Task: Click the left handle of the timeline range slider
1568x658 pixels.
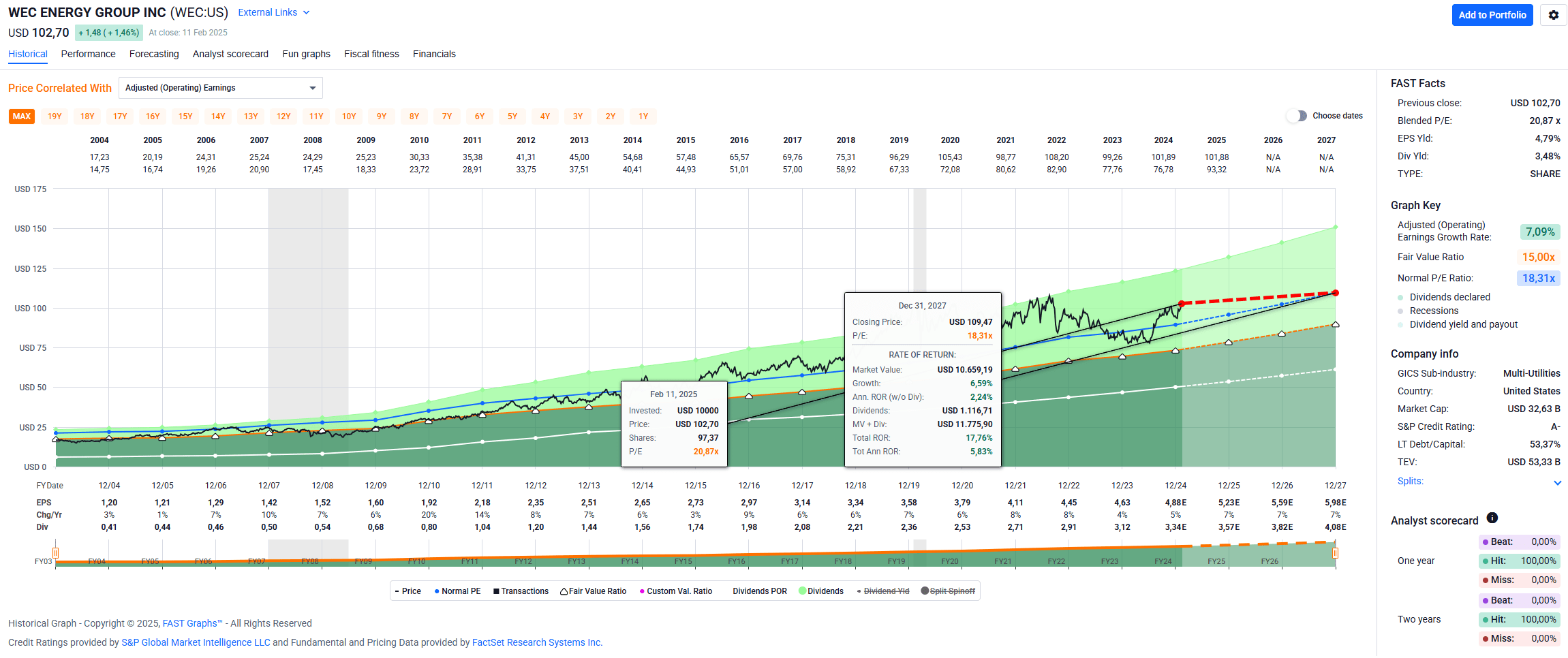Action: [56, 552]
